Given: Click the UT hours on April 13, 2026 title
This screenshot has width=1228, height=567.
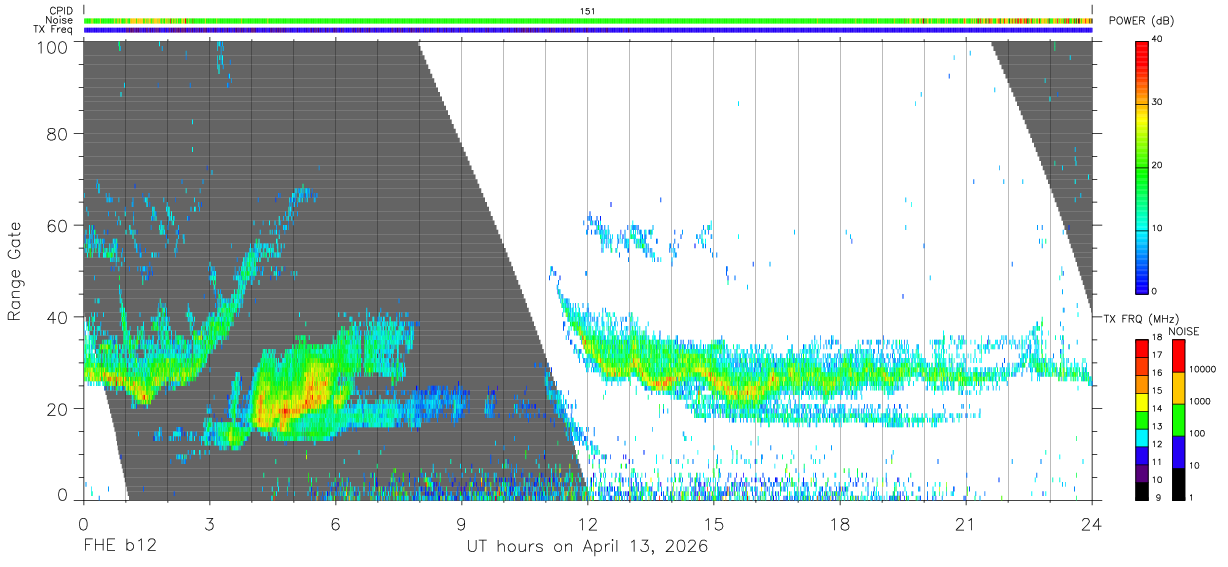Looking at the screenshot, I should 588,547.
